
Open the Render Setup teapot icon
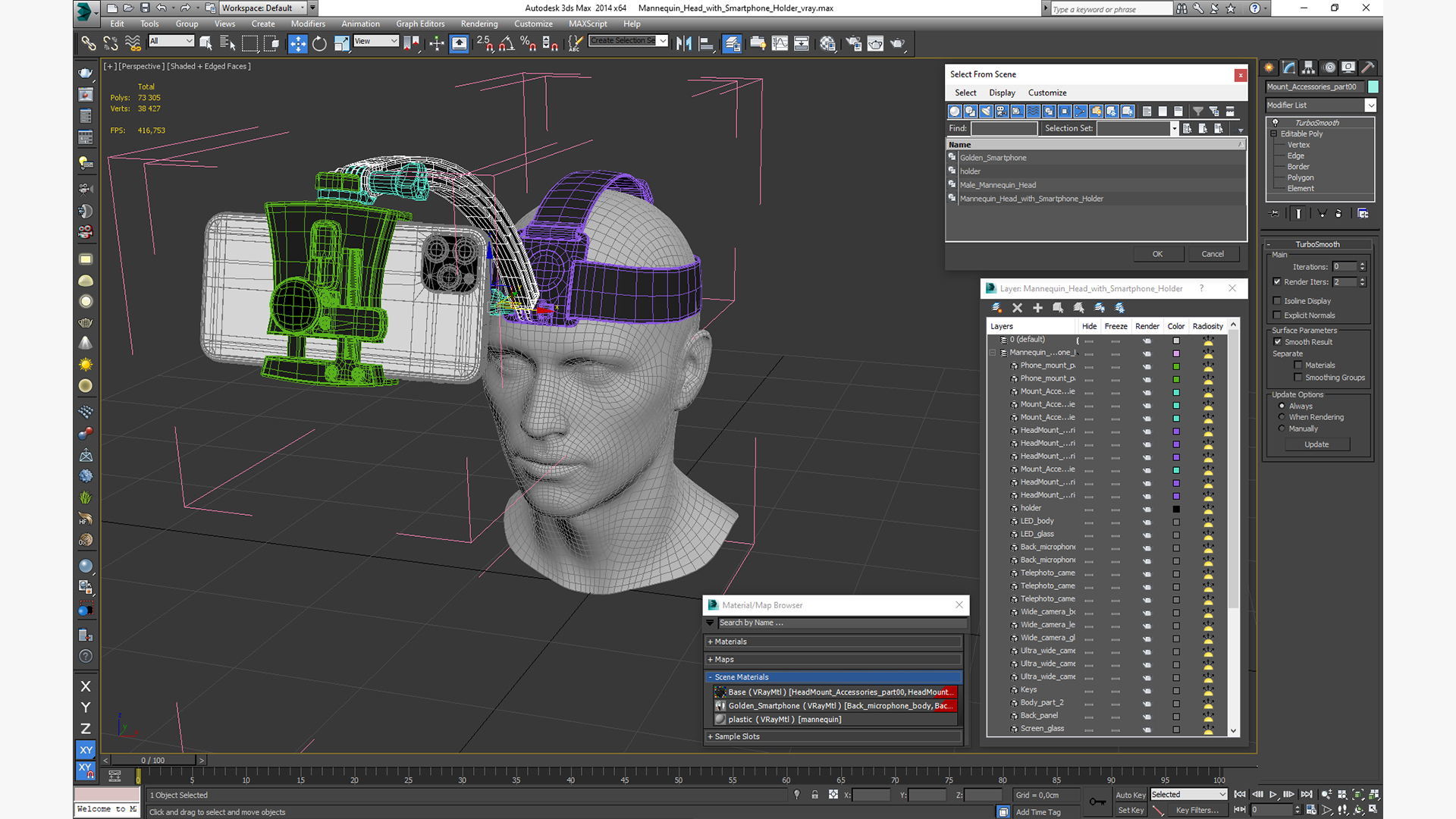point(853,43)
